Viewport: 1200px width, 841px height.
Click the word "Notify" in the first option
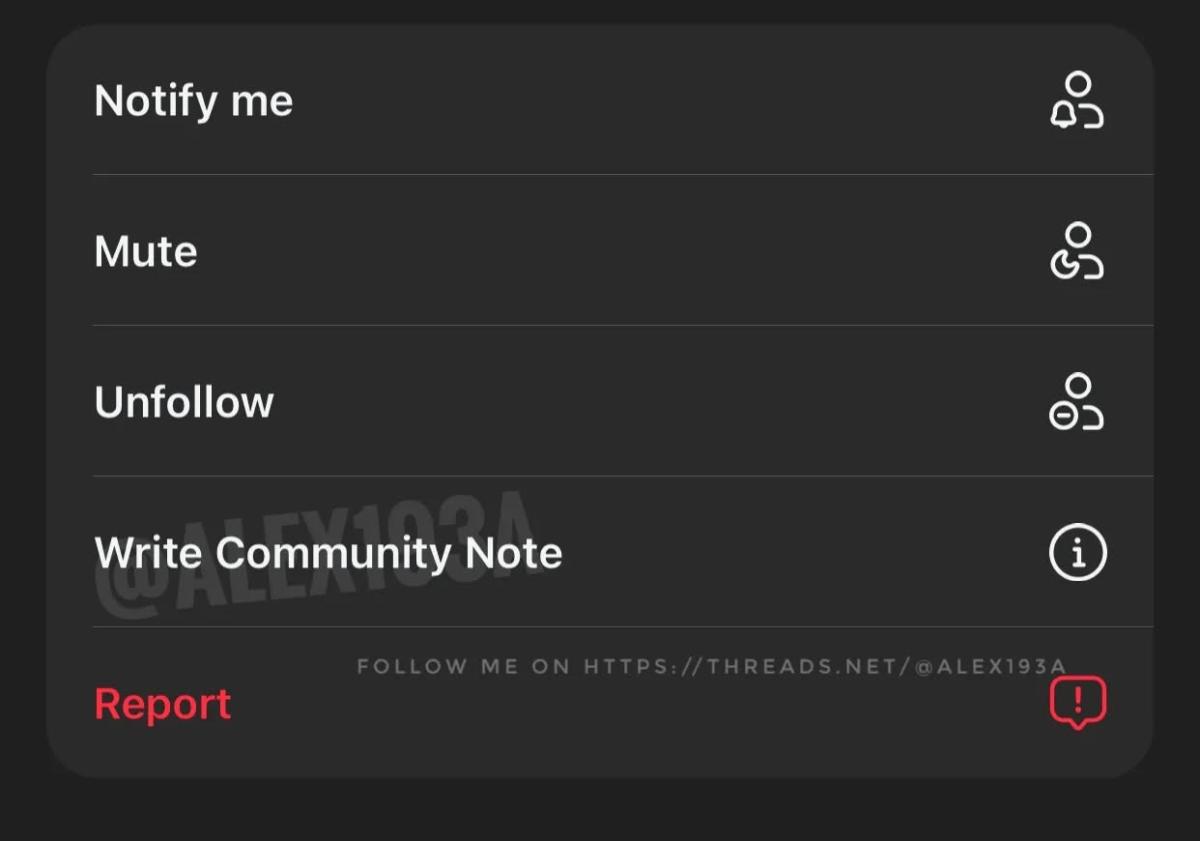[x=156, y=101]
